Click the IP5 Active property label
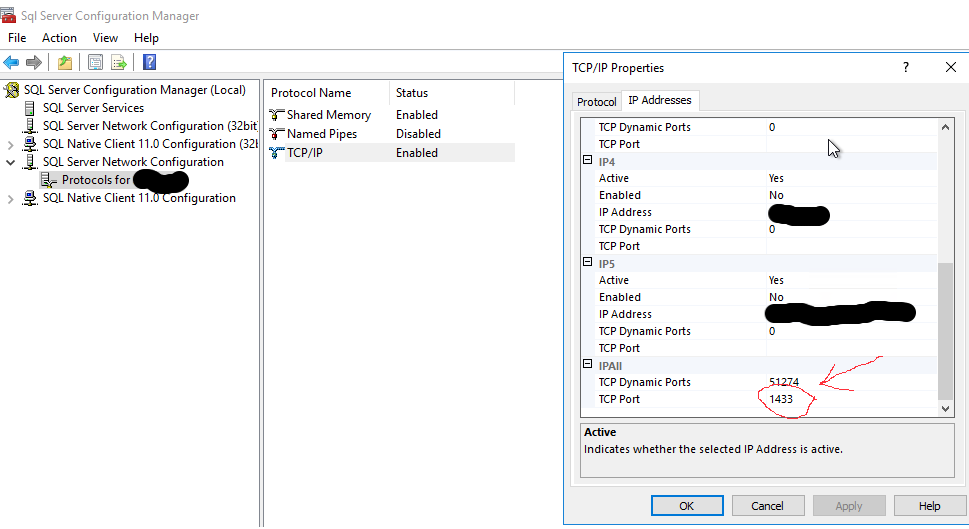 click(614, 280)
